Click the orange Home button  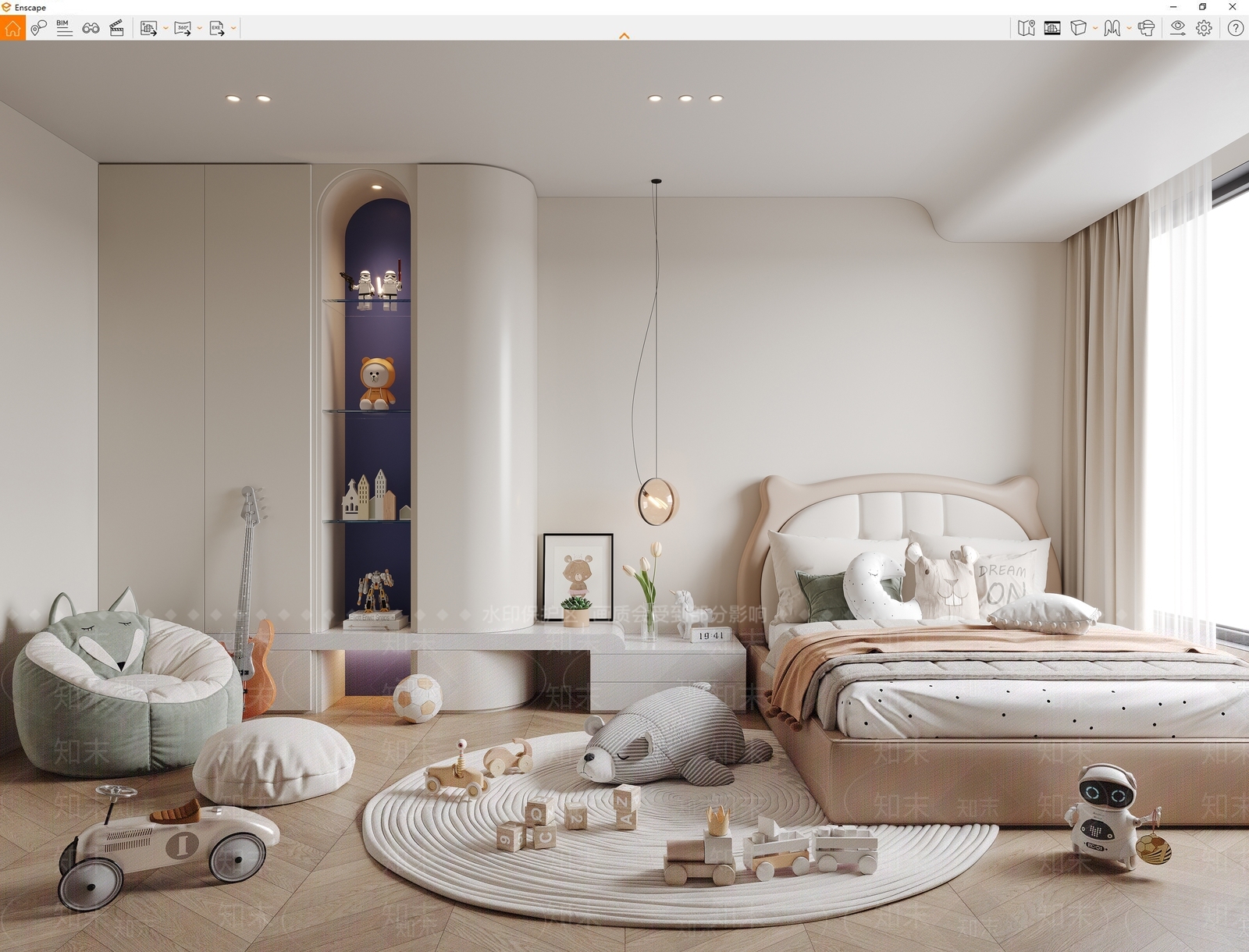pos(12,28)
